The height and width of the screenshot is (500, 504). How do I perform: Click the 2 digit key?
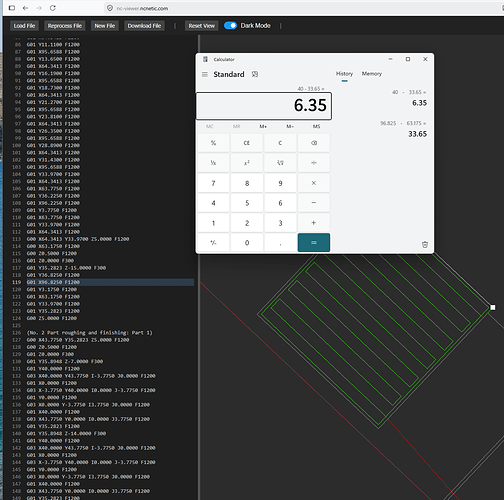pyautogui.click(x=247, y=223)
